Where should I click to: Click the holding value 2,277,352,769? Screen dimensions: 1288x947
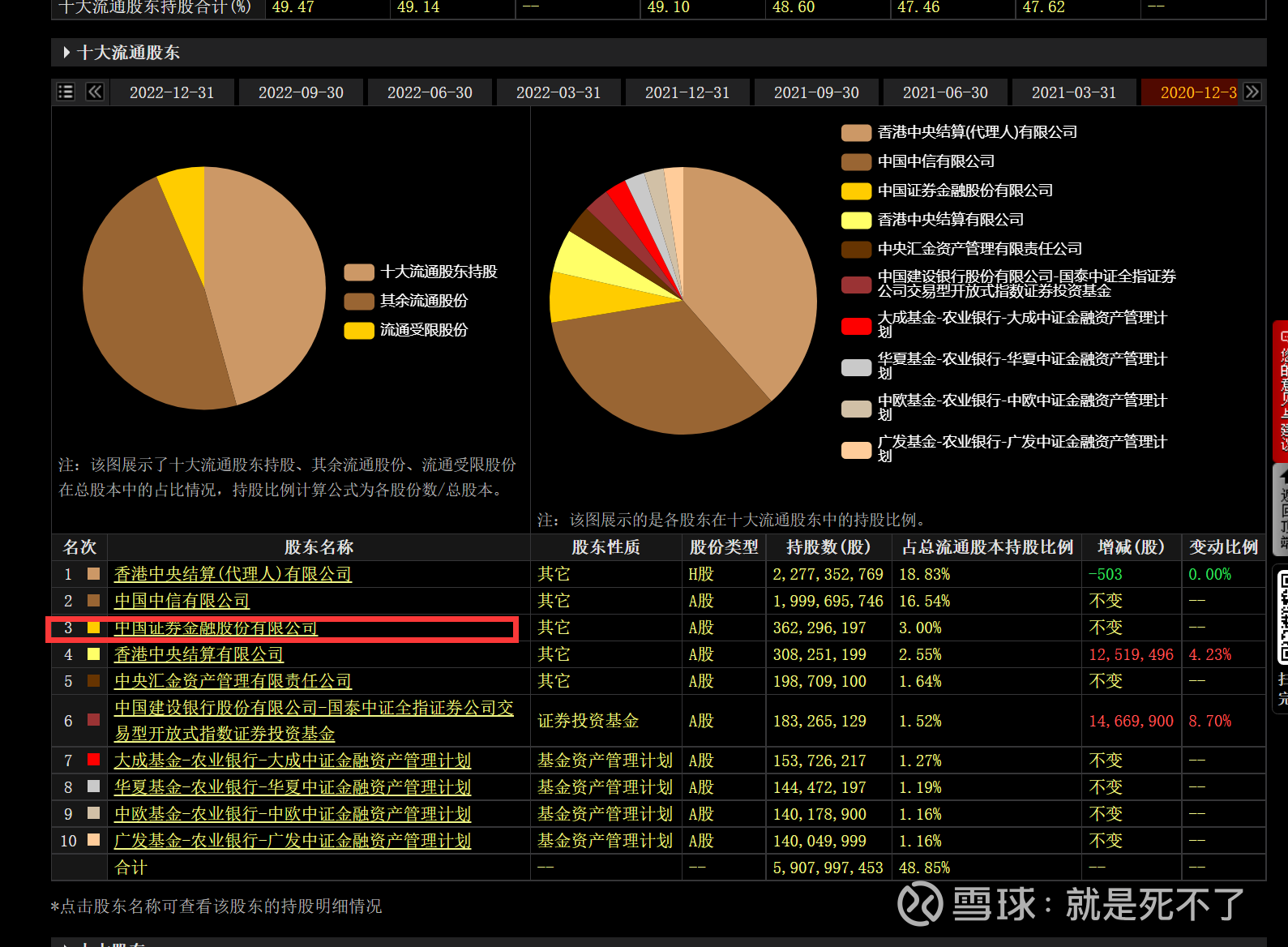coord(828,574)
